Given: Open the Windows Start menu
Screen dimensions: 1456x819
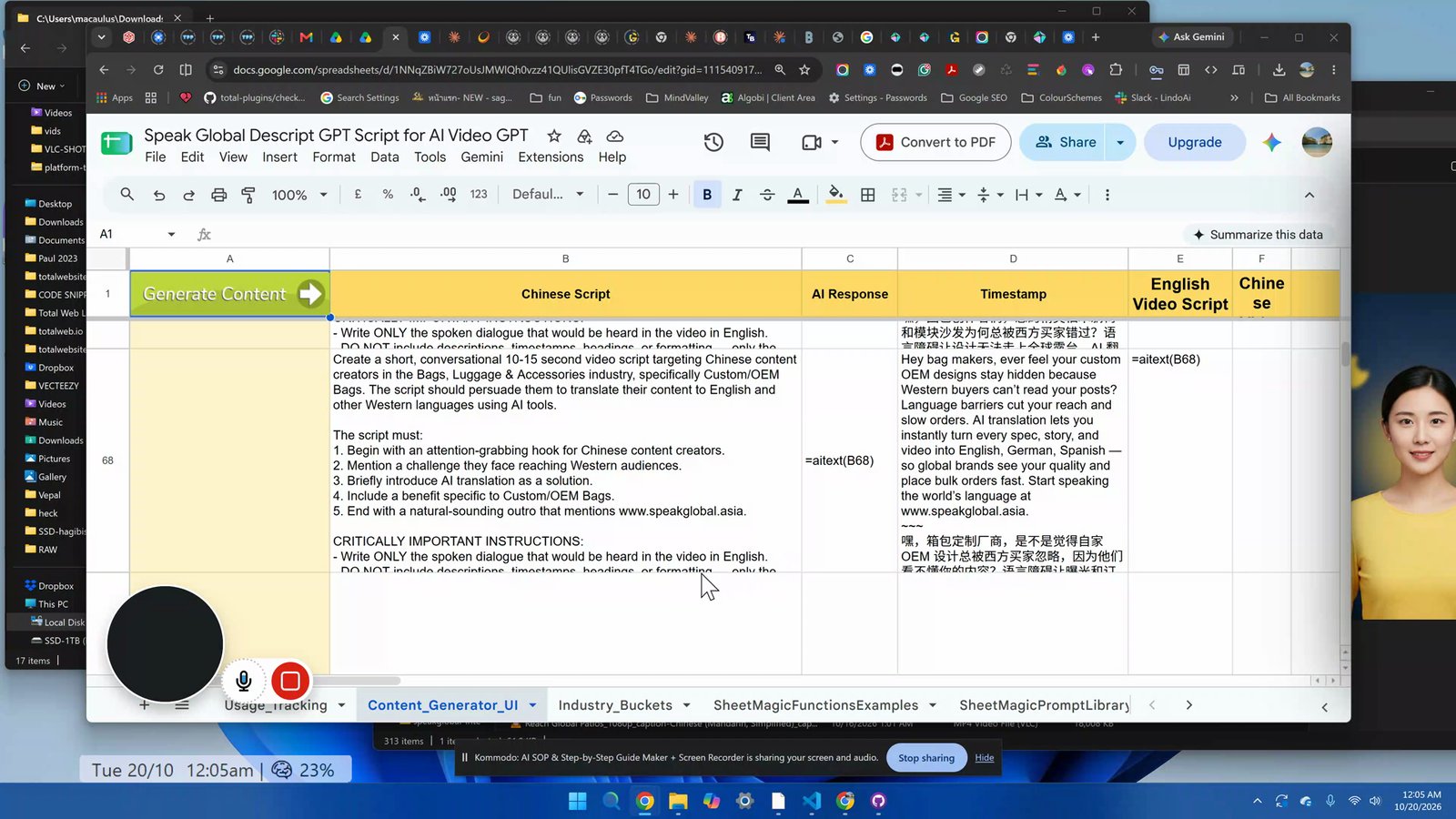Looking at the screenshot, I should (x=577, y=801).
